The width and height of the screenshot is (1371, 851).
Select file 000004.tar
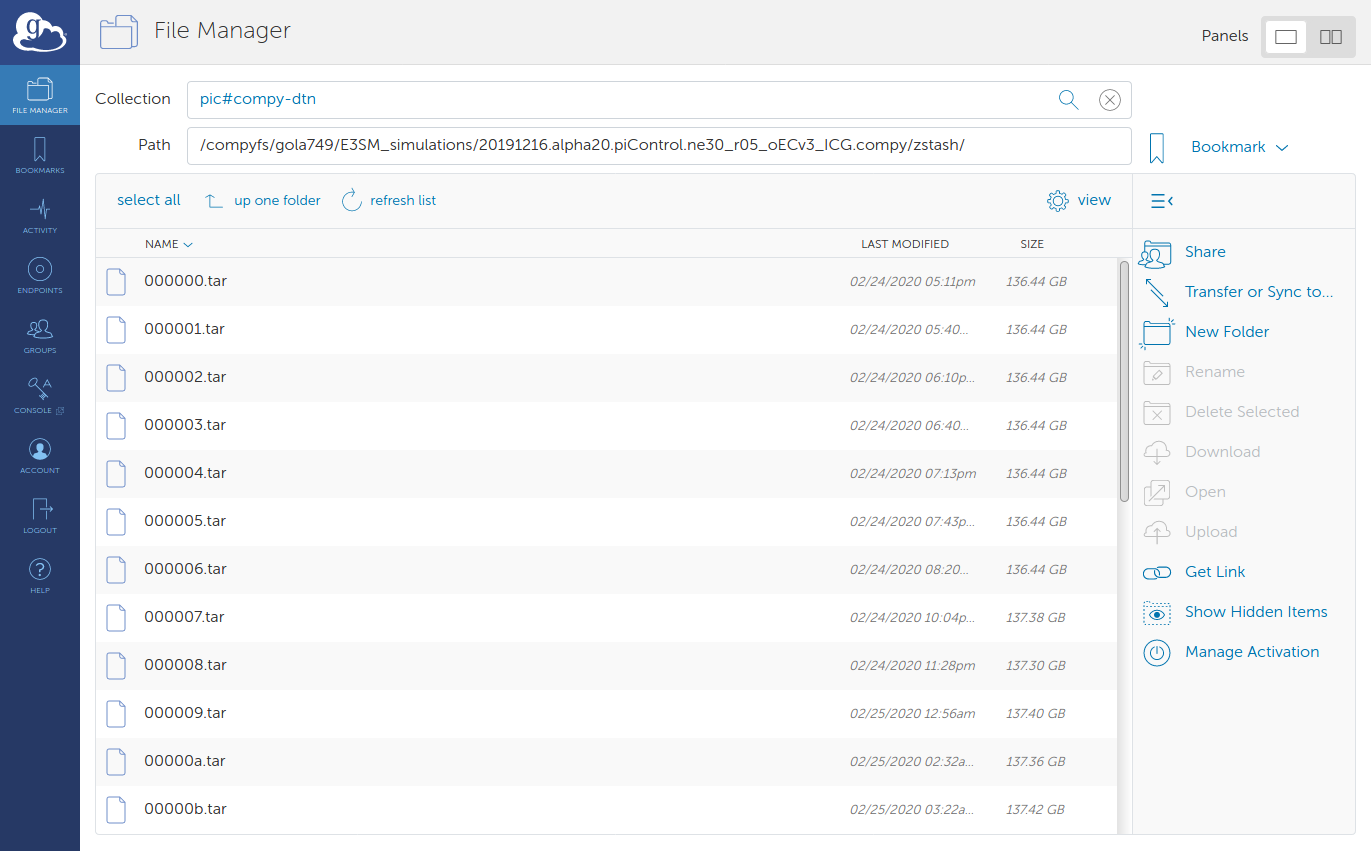[x=606, y=474]
